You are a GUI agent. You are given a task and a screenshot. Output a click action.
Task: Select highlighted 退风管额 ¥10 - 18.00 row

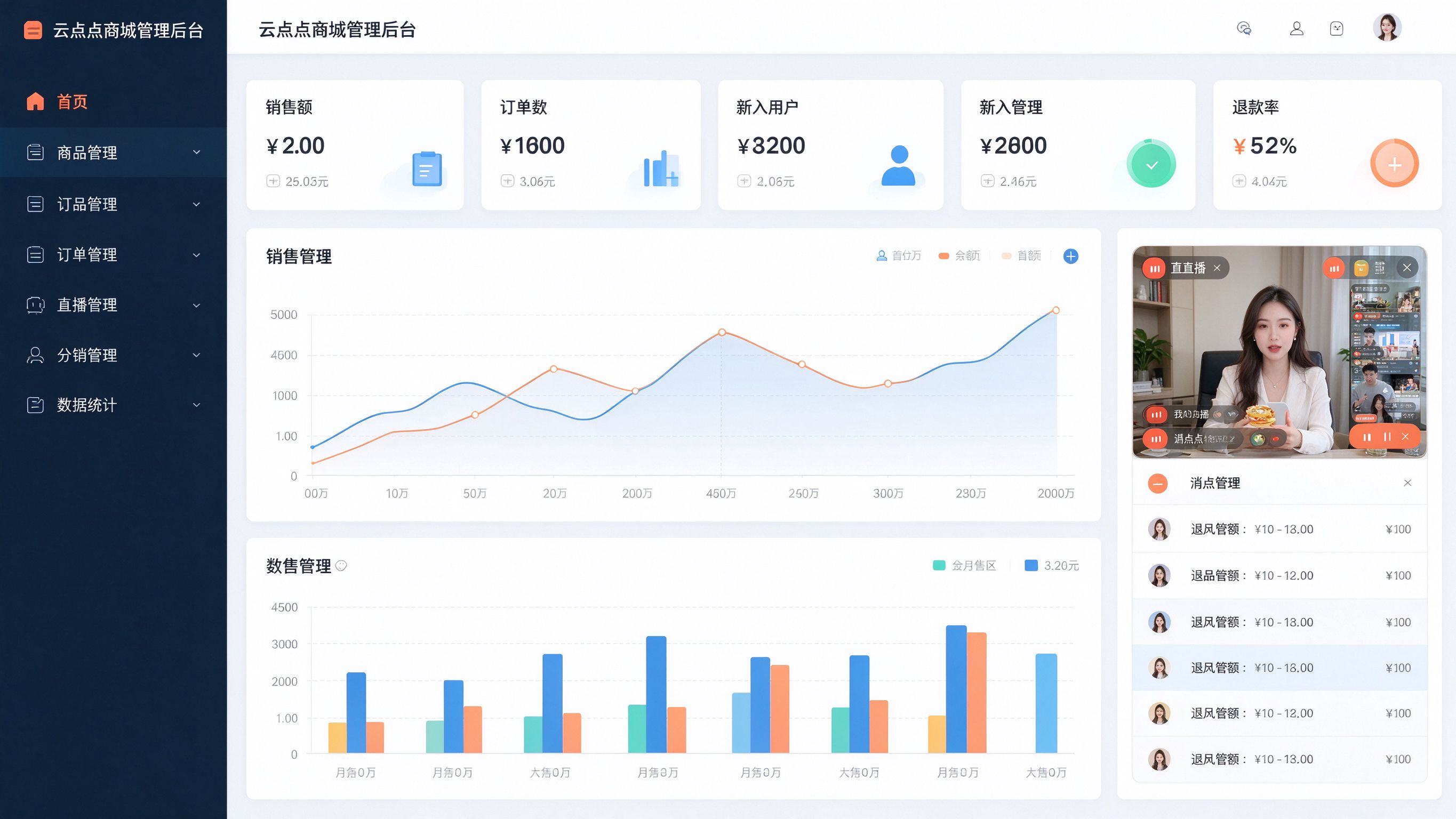click(x=1279, y=668)
